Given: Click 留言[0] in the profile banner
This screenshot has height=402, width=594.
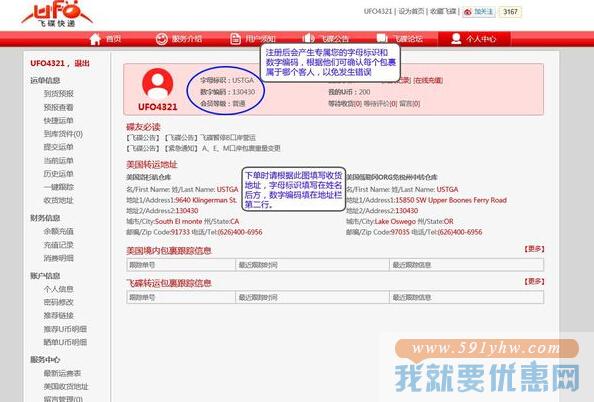Looking at the screenshot, I should tap(410, 103).
